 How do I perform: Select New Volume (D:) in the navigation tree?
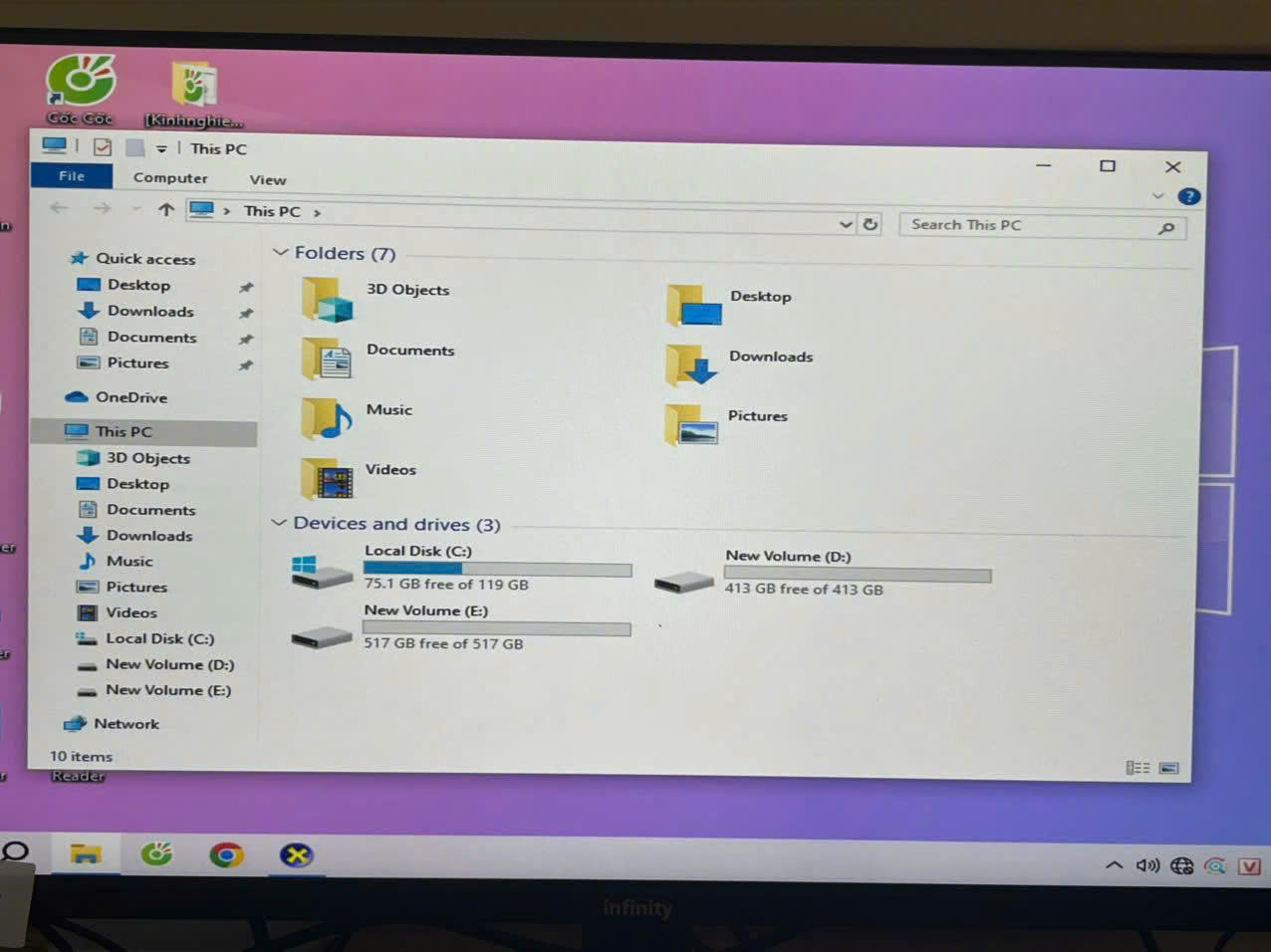[x=169, y=665]
